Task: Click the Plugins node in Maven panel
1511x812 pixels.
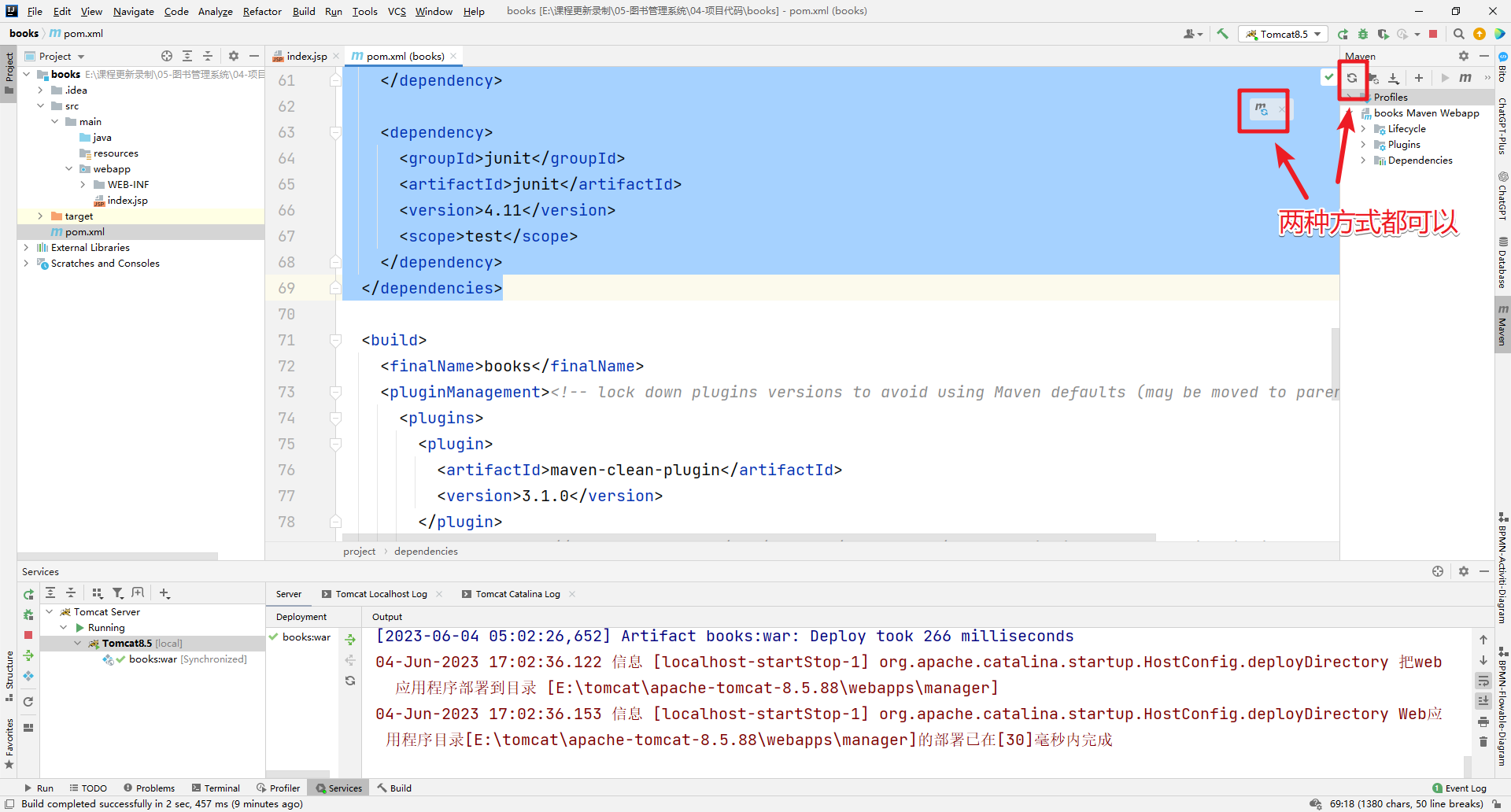Action: tap(1404, 144)
